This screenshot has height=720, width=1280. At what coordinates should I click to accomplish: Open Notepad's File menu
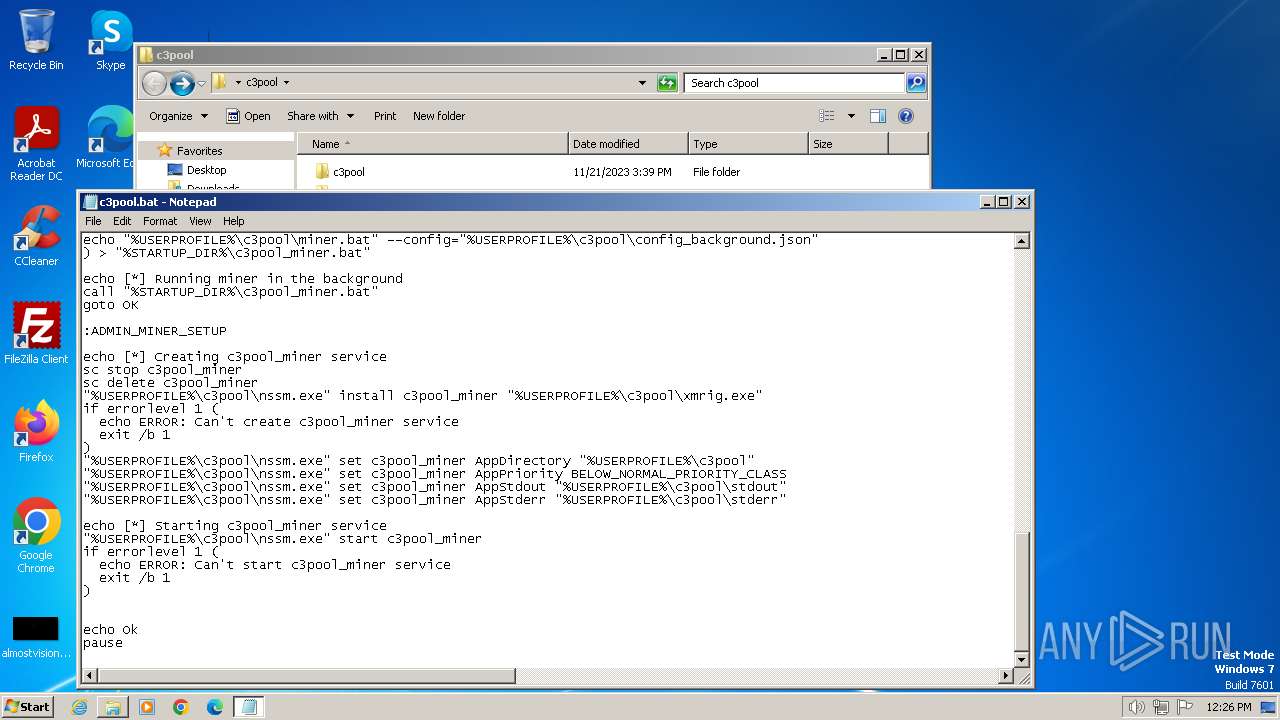coord(93,221)
